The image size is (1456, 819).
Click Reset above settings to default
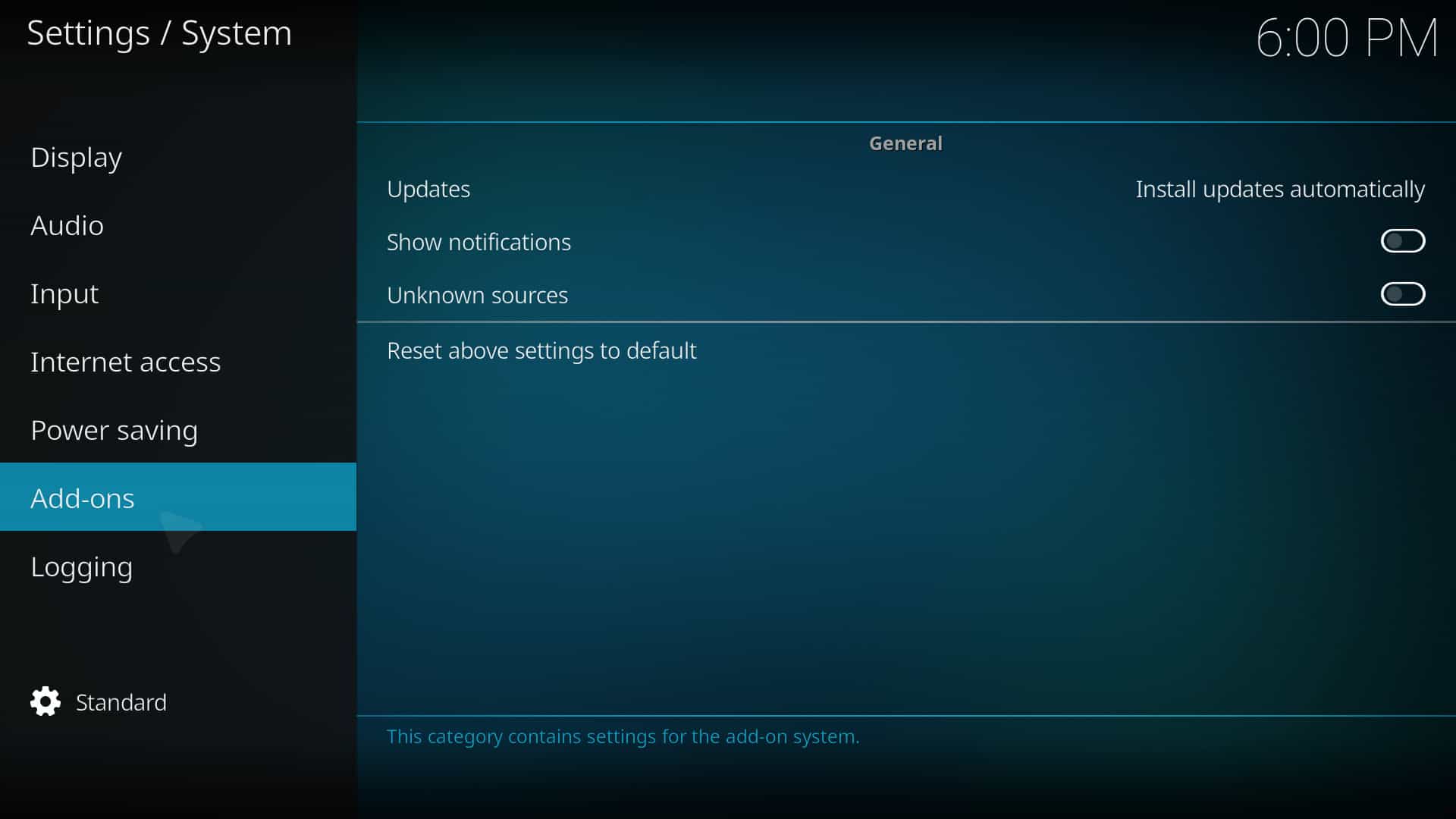pyautogui.click(x=541, y=349)
